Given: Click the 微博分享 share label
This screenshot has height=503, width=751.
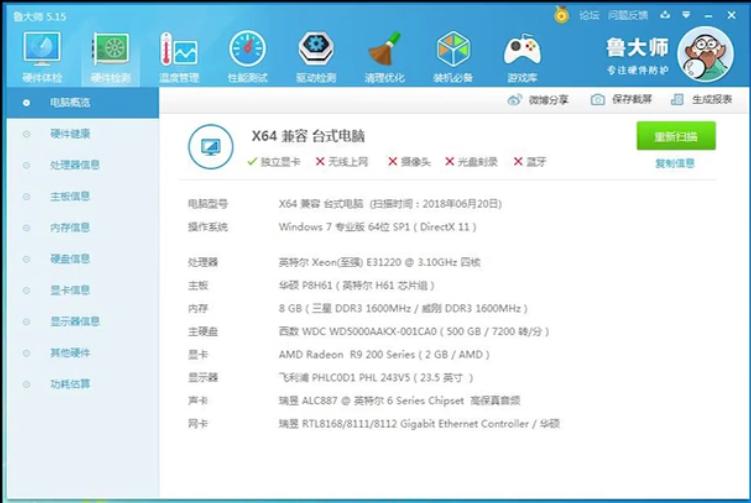Looking at the screenshot, I should click(548, 100).
